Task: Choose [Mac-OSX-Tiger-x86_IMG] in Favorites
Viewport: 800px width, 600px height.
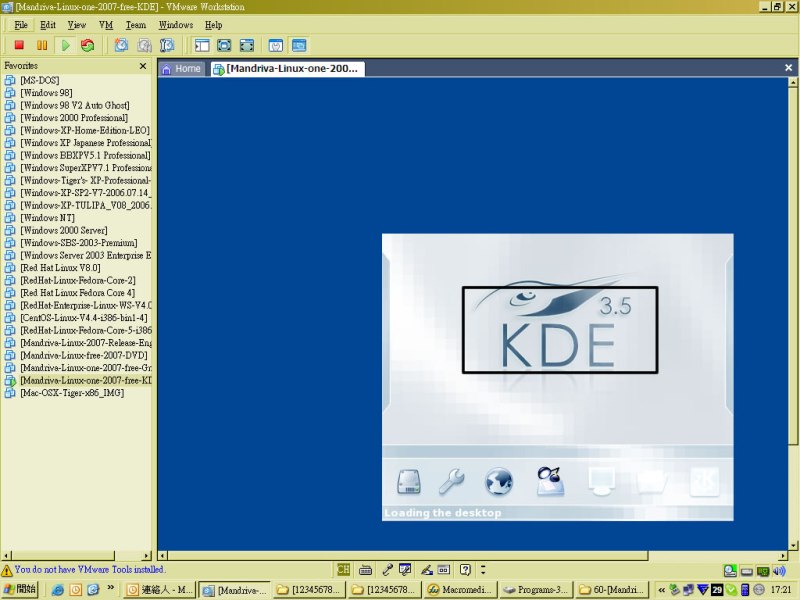Action: click(72, 393)
